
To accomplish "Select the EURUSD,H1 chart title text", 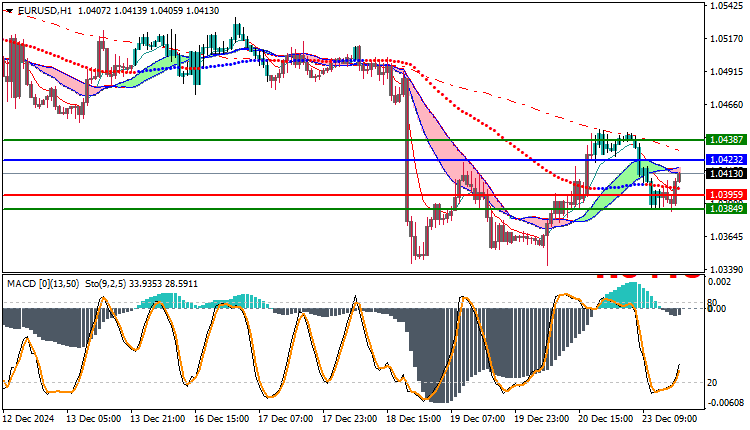I will click(x=45, y=11).
